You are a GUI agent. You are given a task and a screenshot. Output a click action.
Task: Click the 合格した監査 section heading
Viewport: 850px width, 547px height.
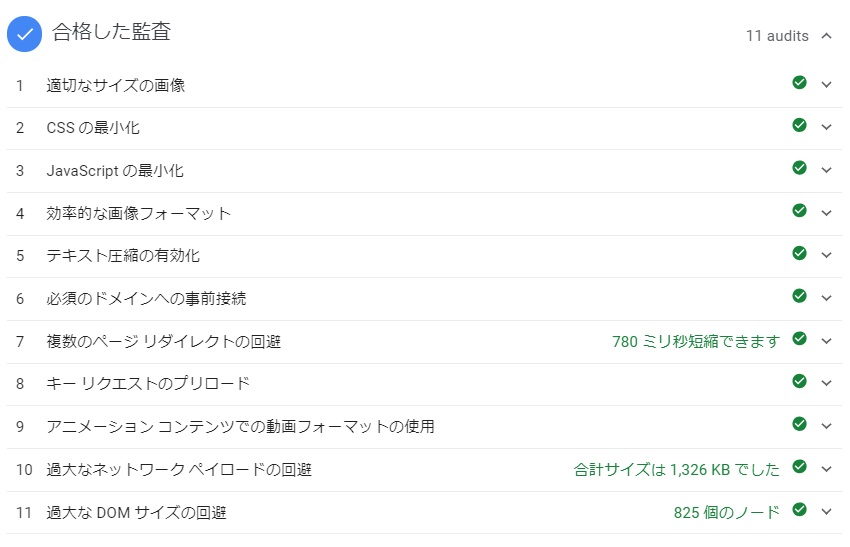[112, 31]
